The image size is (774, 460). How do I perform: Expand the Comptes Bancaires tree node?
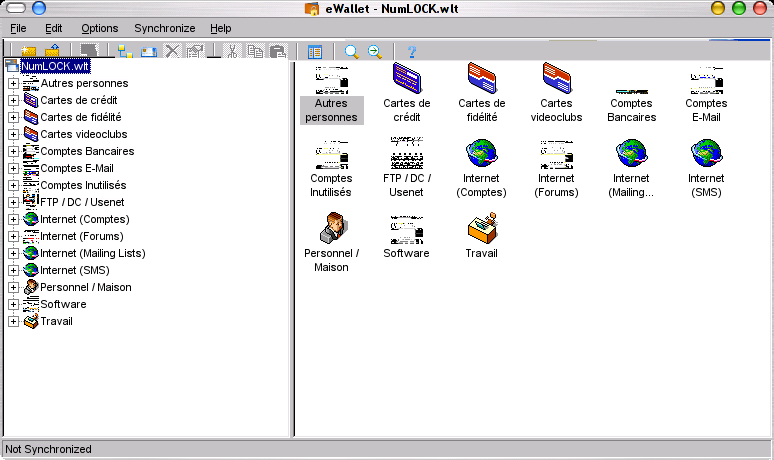(14, 151)
